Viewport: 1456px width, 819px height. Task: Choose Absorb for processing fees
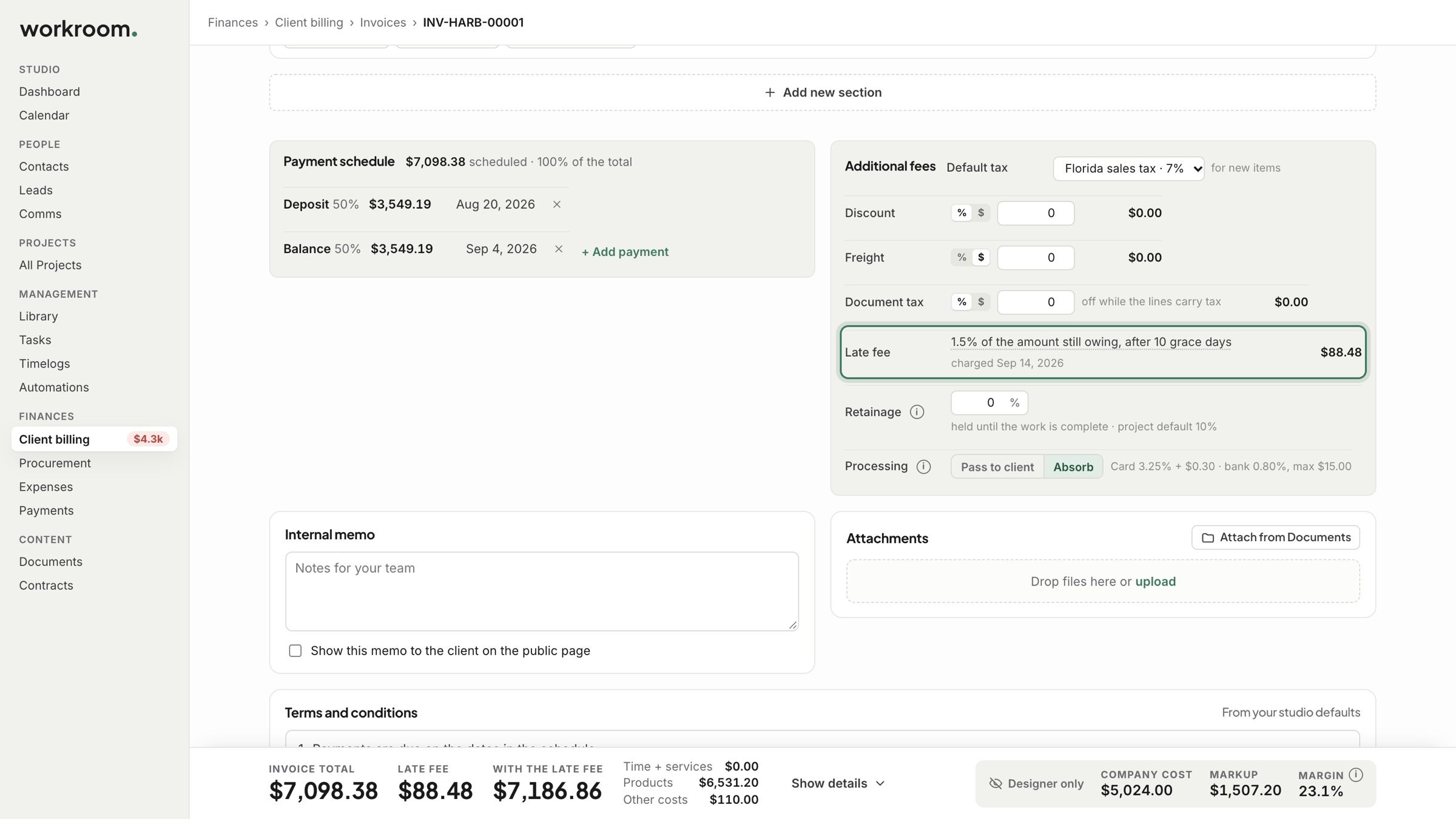(1073, 467)
